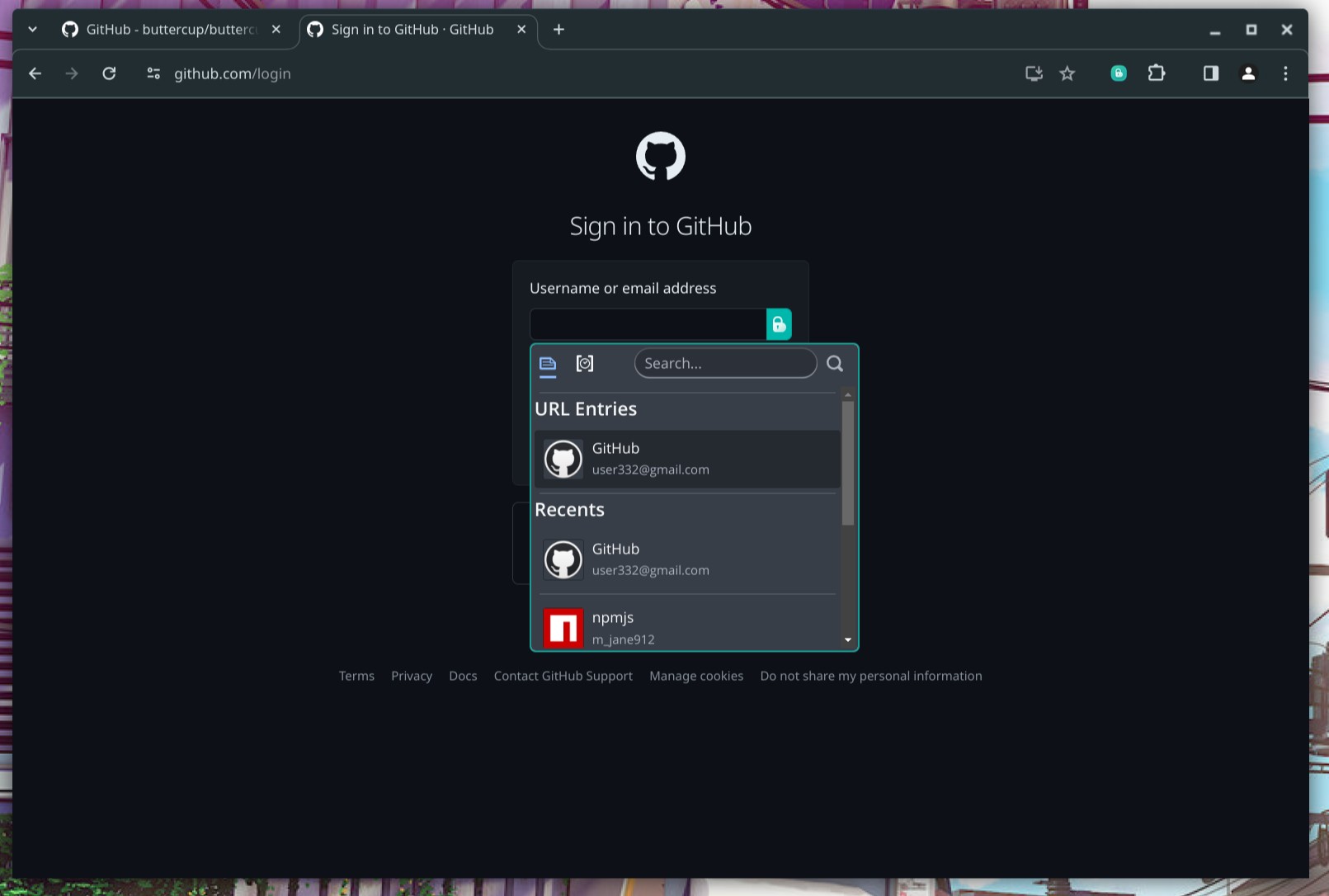Choose the npmjs m_jane912 entry
The image size is (1329, 896).
pos(687,628)
